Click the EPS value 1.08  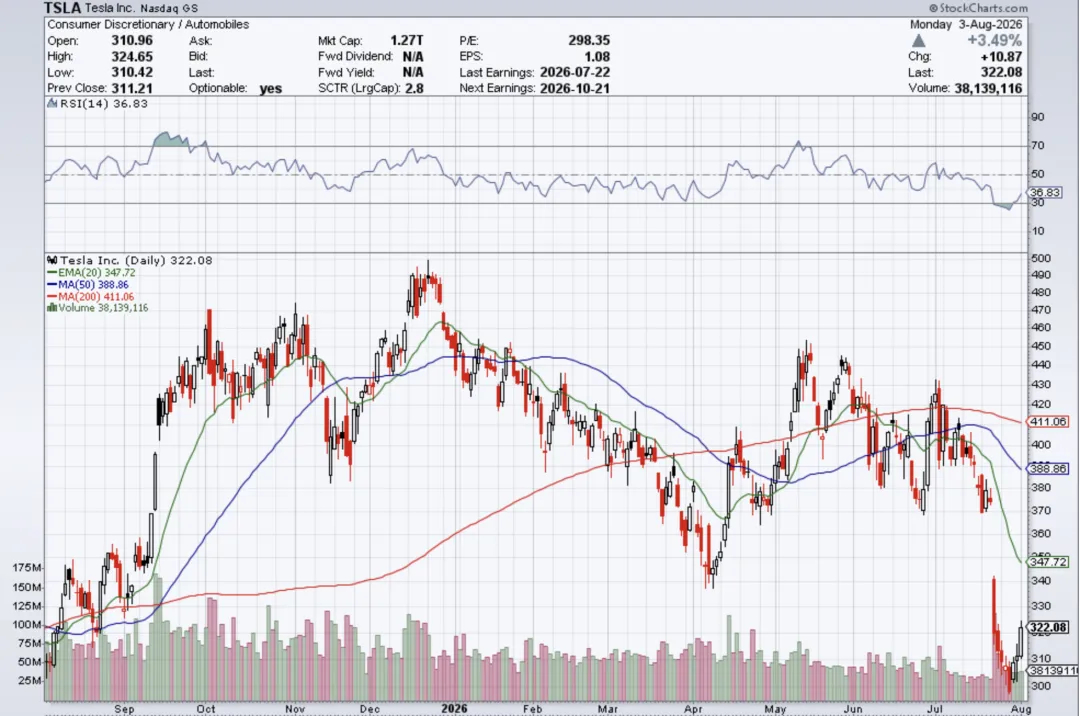596,56
